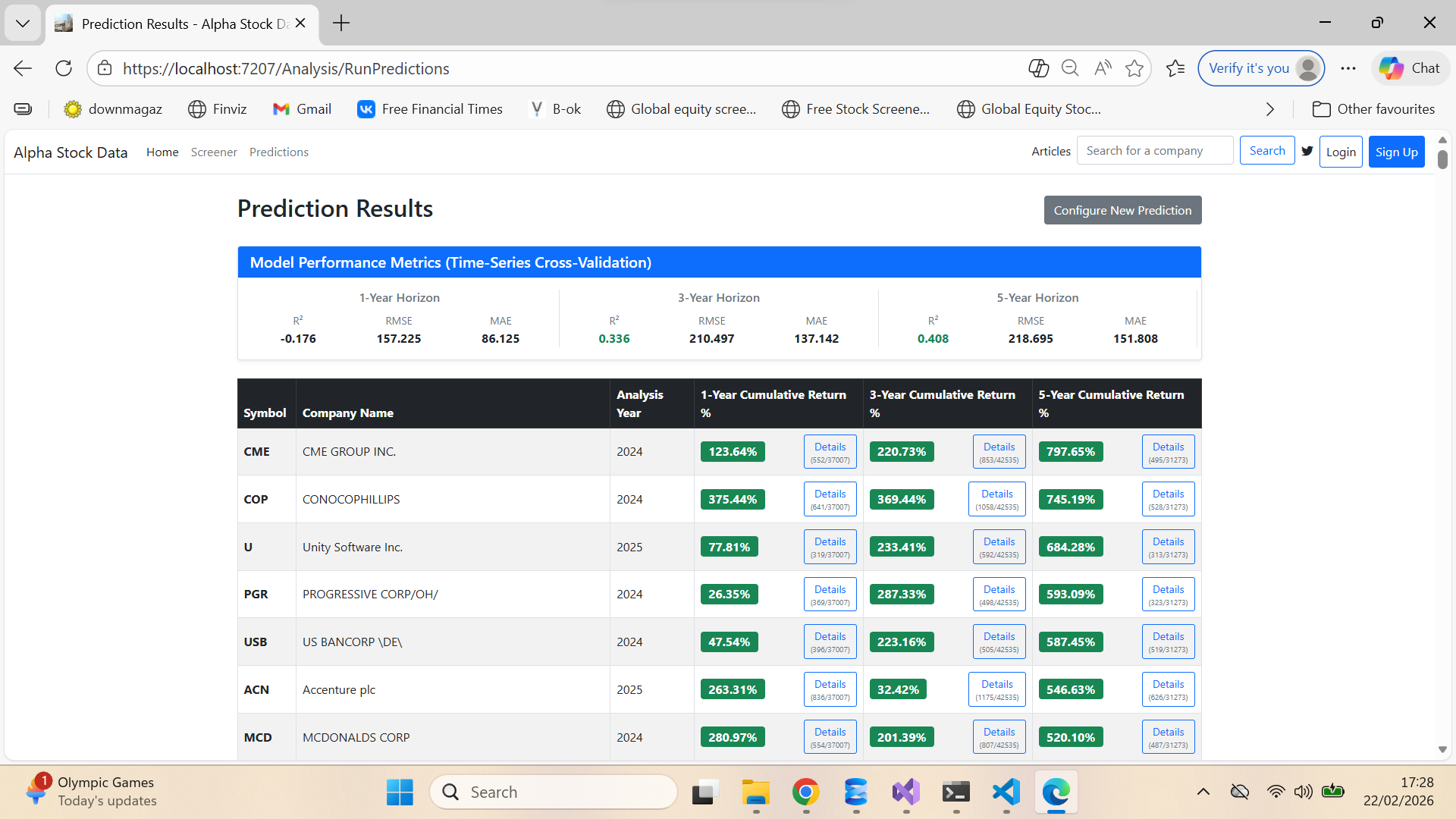Open Google Chrome from taskbar
Image resolution: width=1456 pixels, height=819 pixels.
[x=805, y=792]
